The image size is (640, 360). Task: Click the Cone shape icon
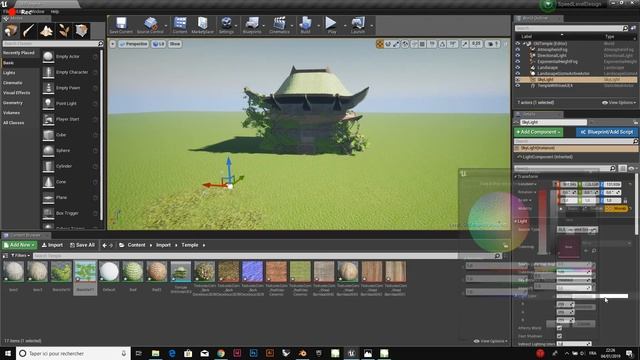[x=48, y=182]
